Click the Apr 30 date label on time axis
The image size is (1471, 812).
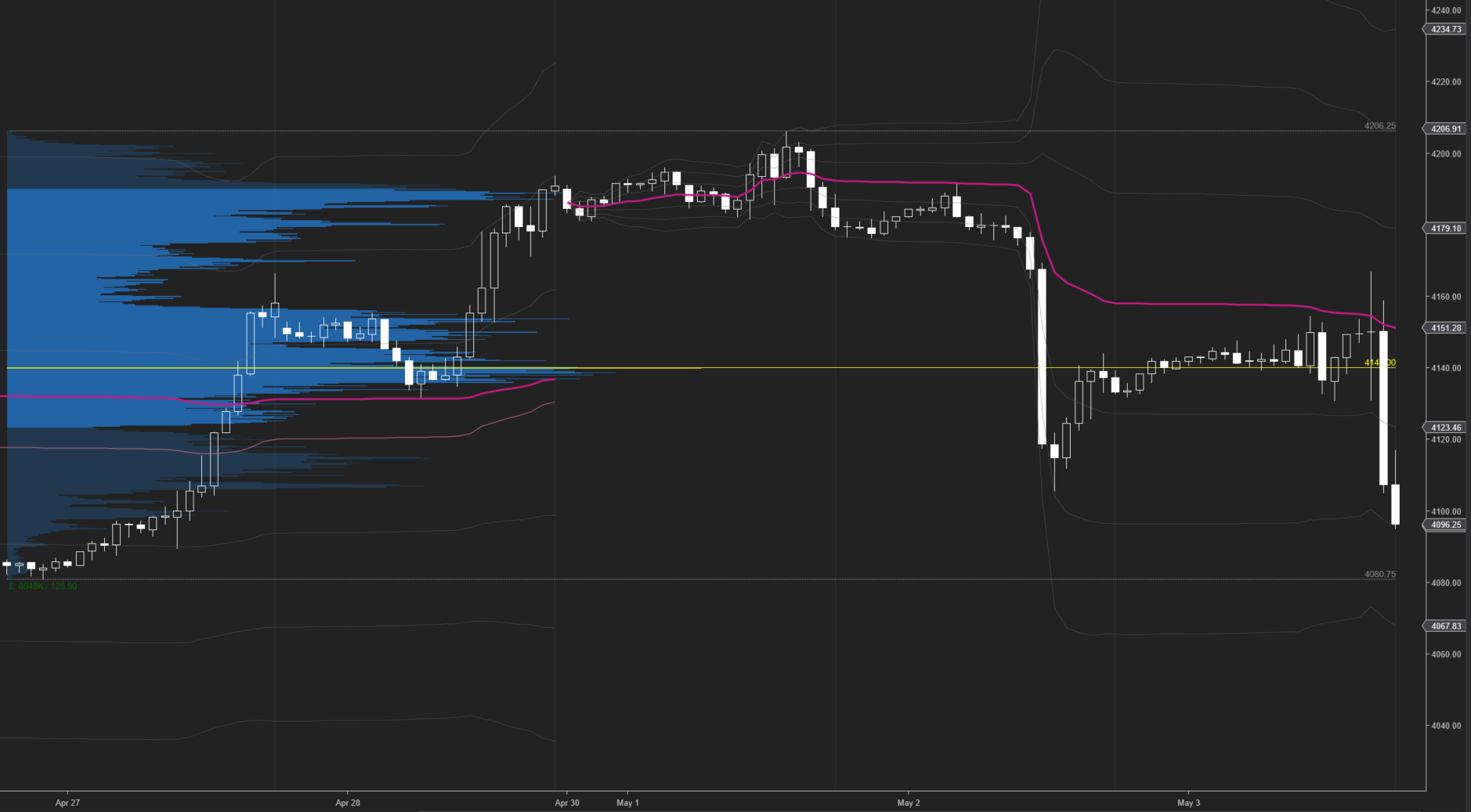(567, 803)
